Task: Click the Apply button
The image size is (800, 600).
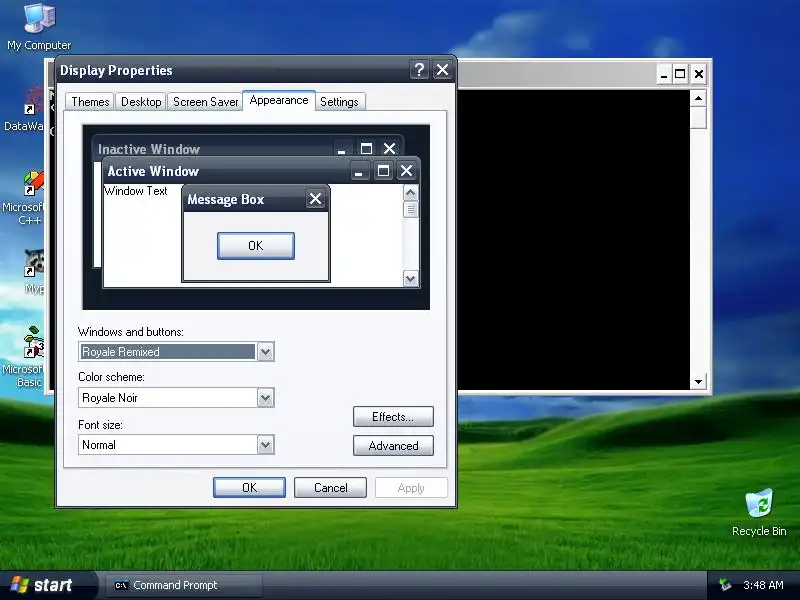Action: (x=411, y=487)
